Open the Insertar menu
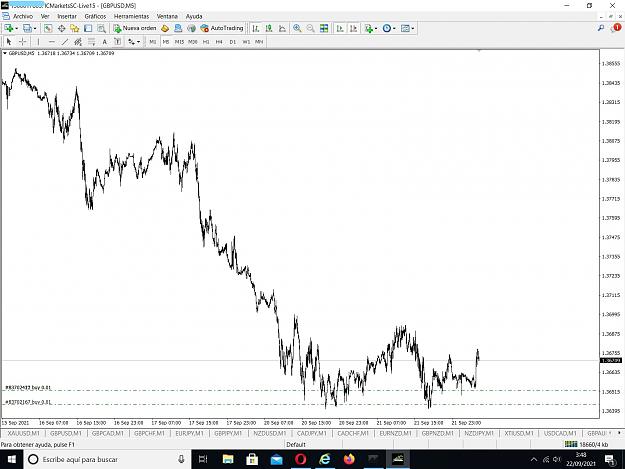The image size is (625, 469). pos(67,16)
